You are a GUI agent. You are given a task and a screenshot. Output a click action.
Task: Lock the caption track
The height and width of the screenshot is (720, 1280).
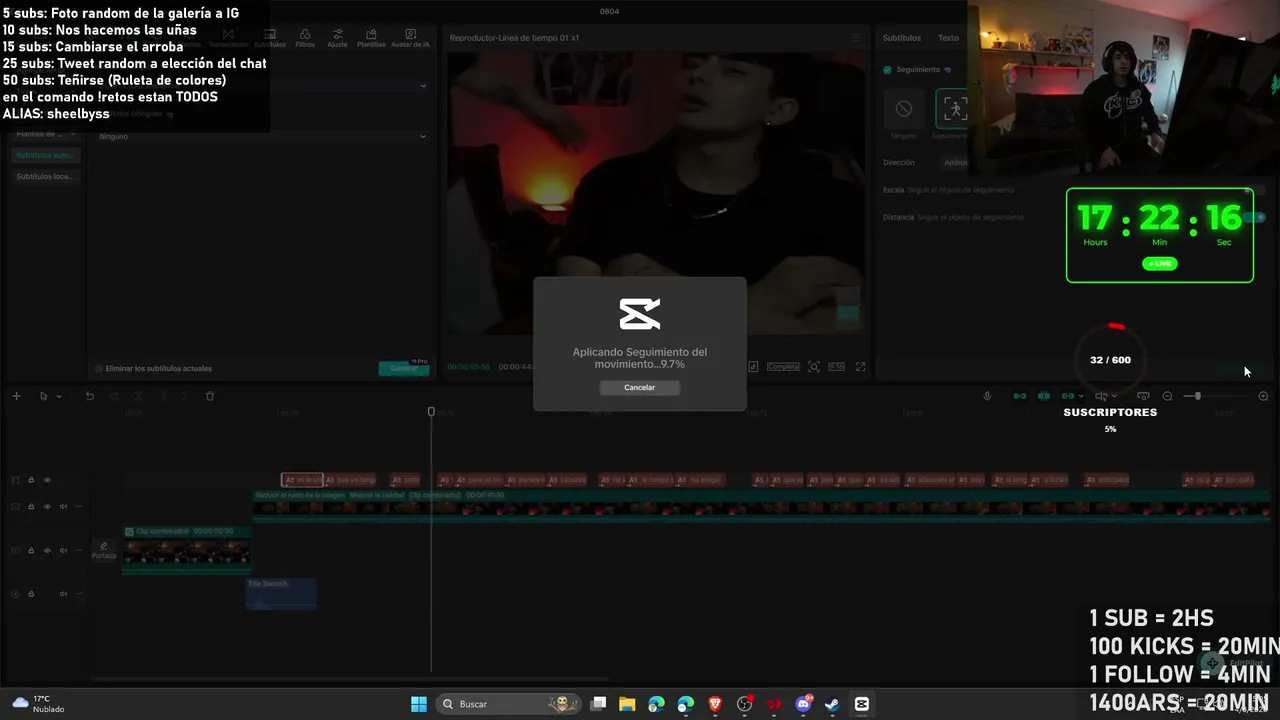pos(31,481)
